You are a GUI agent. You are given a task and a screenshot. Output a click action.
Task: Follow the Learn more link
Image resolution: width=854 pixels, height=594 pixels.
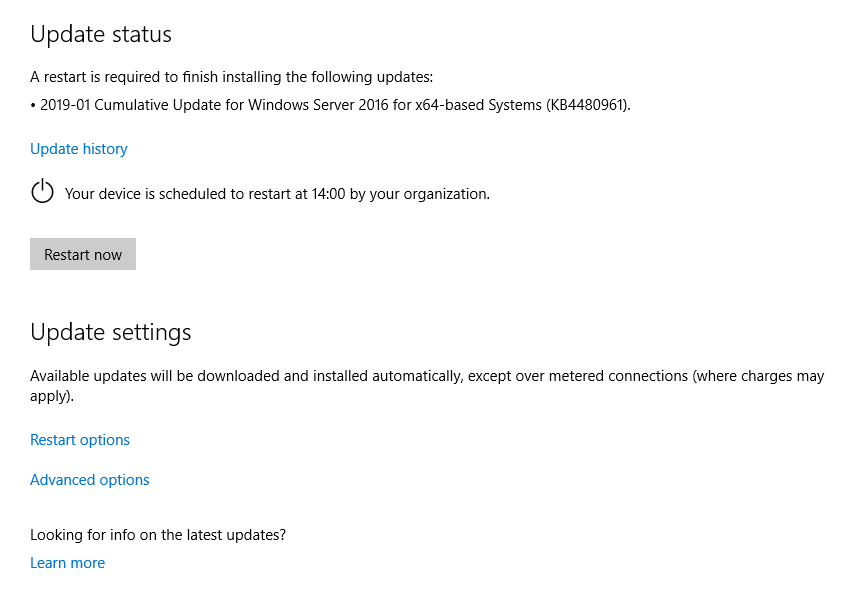tap(67, 562)
